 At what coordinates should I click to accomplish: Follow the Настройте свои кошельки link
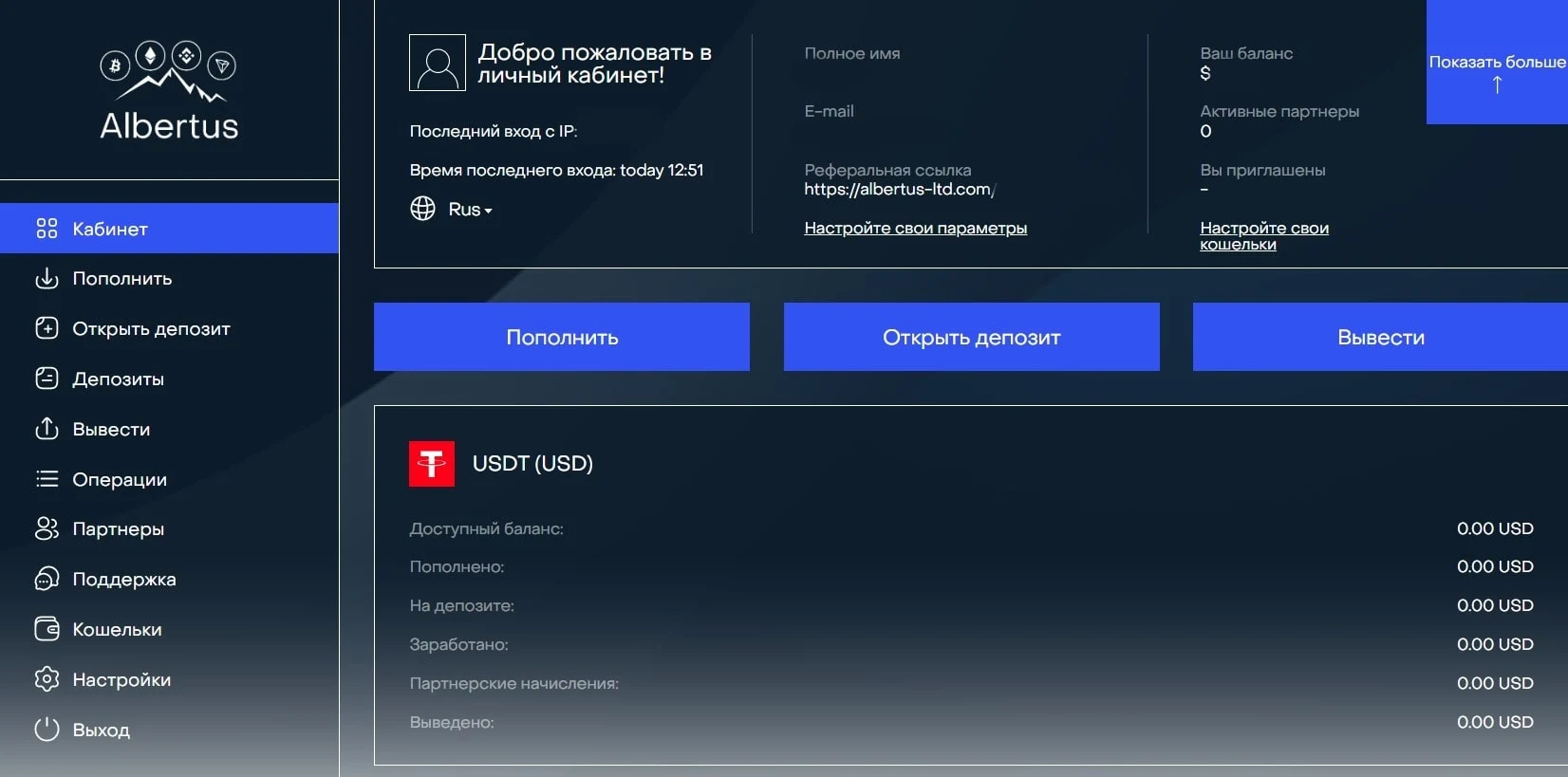click(1264, 235)
